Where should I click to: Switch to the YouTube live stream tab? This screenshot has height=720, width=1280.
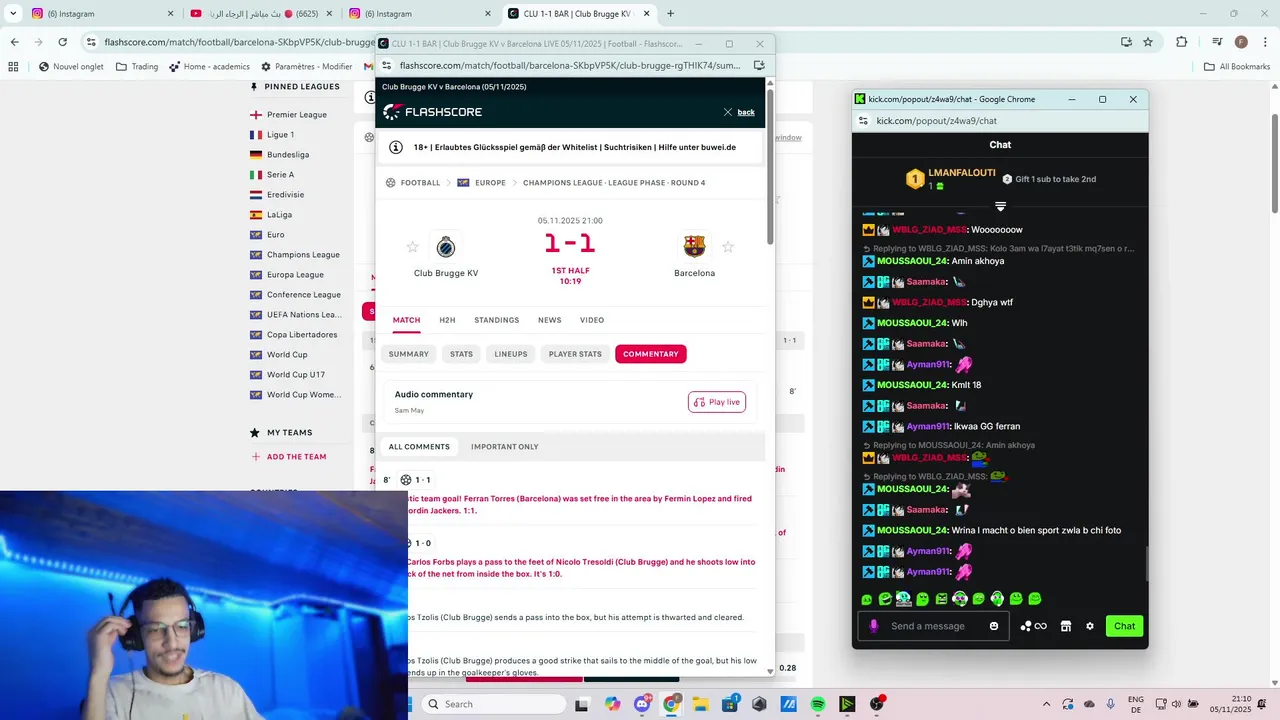[x=260, y=14]
